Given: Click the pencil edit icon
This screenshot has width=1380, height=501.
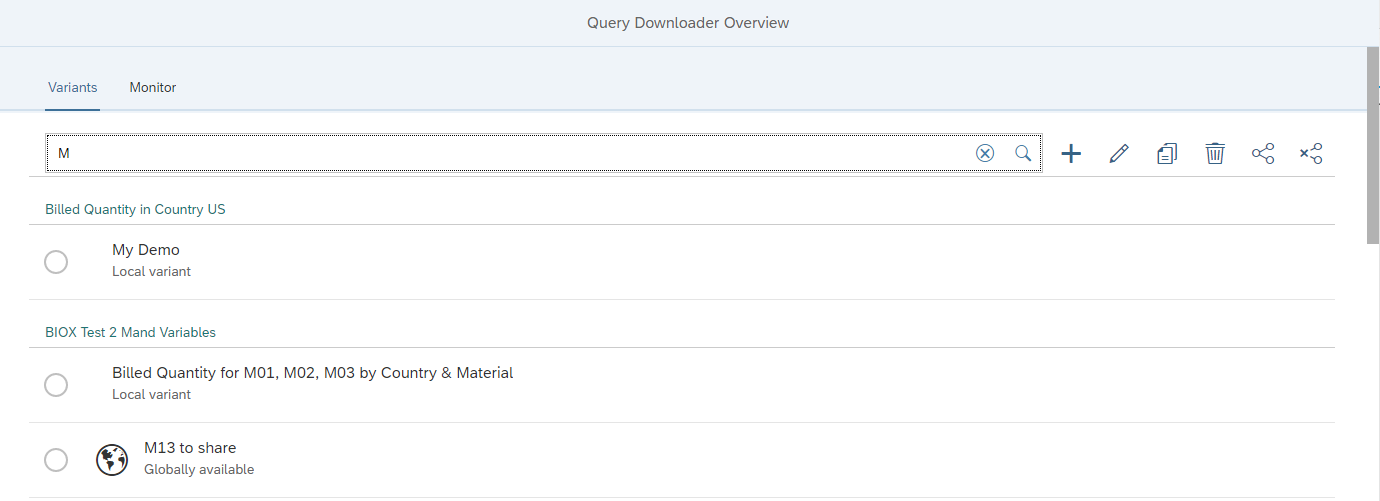Looking at the screenshot, I should (1119, 153).
